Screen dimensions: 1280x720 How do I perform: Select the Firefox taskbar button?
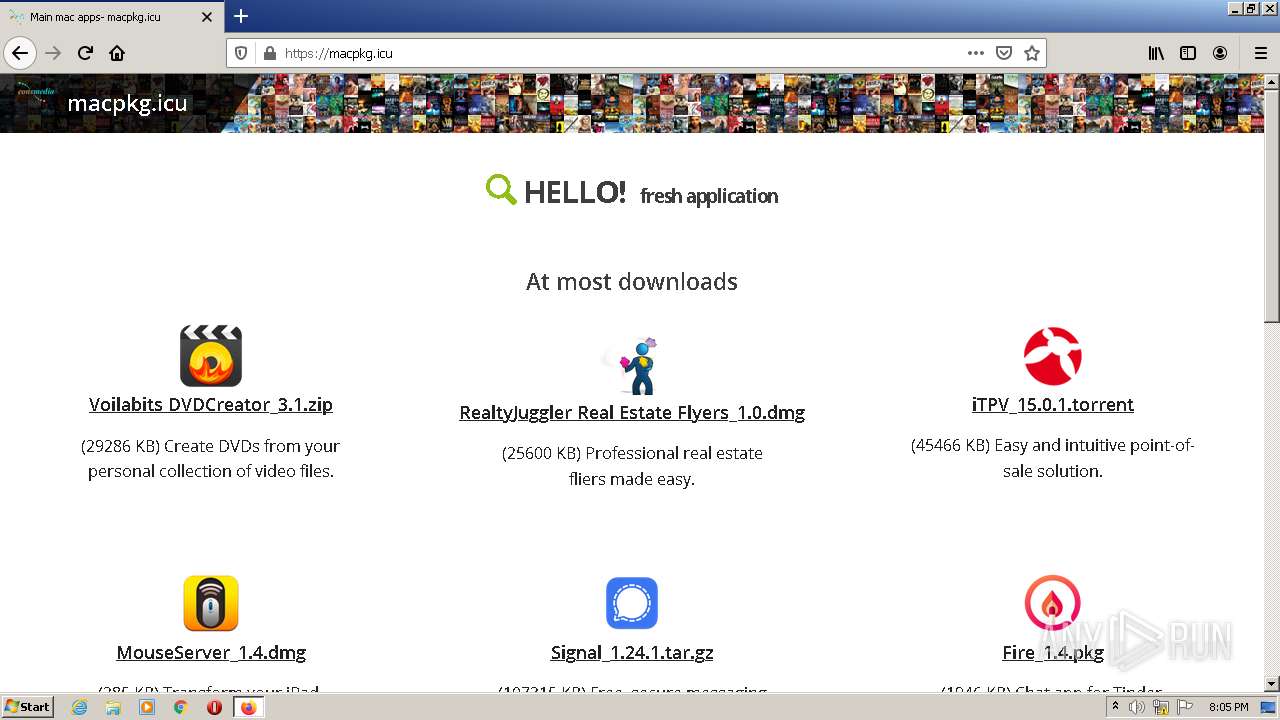pyautogui.click(x=248, y=707)
